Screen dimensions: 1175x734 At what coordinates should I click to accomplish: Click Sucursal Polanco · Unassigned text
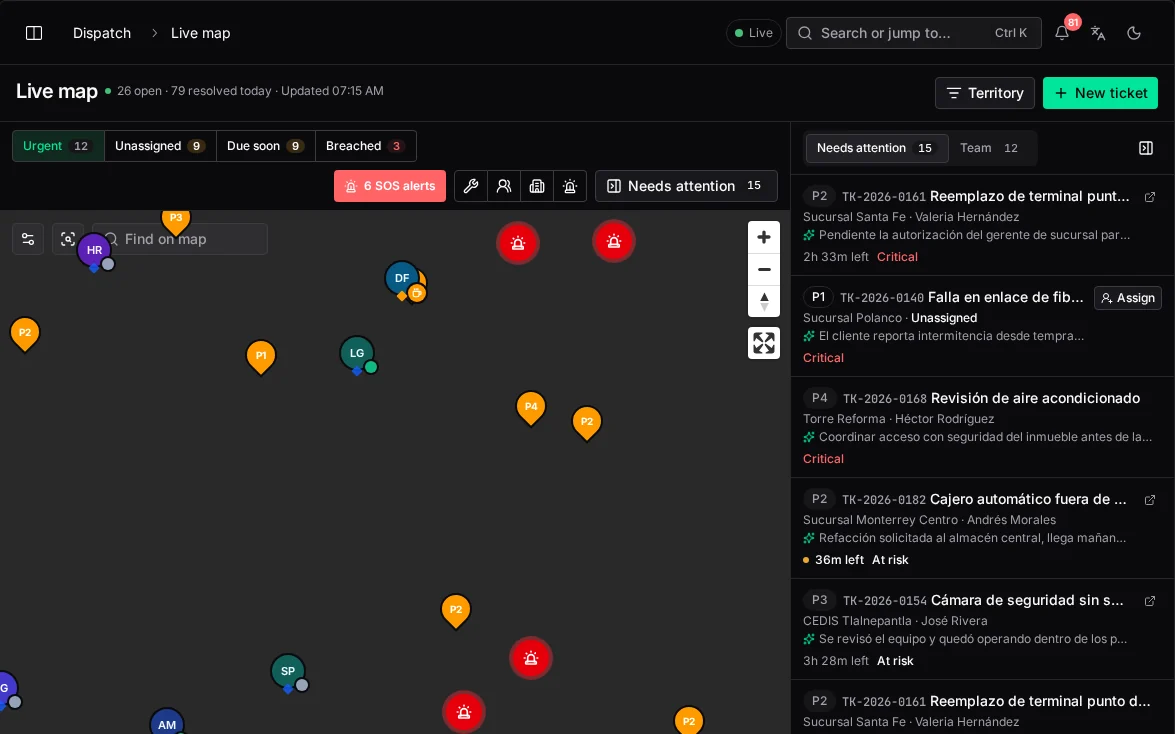tap(890, 318)
